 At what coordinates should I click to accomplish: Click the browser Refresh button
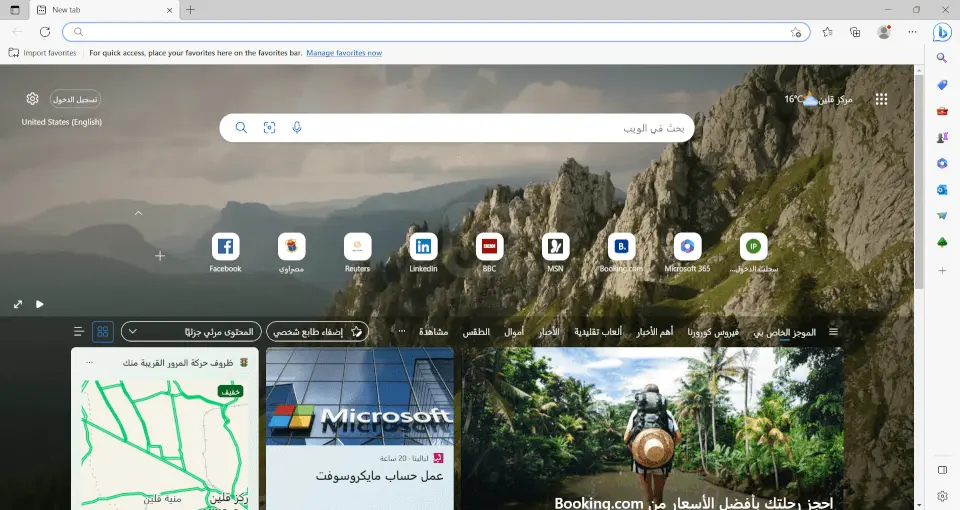coord(45,32)
